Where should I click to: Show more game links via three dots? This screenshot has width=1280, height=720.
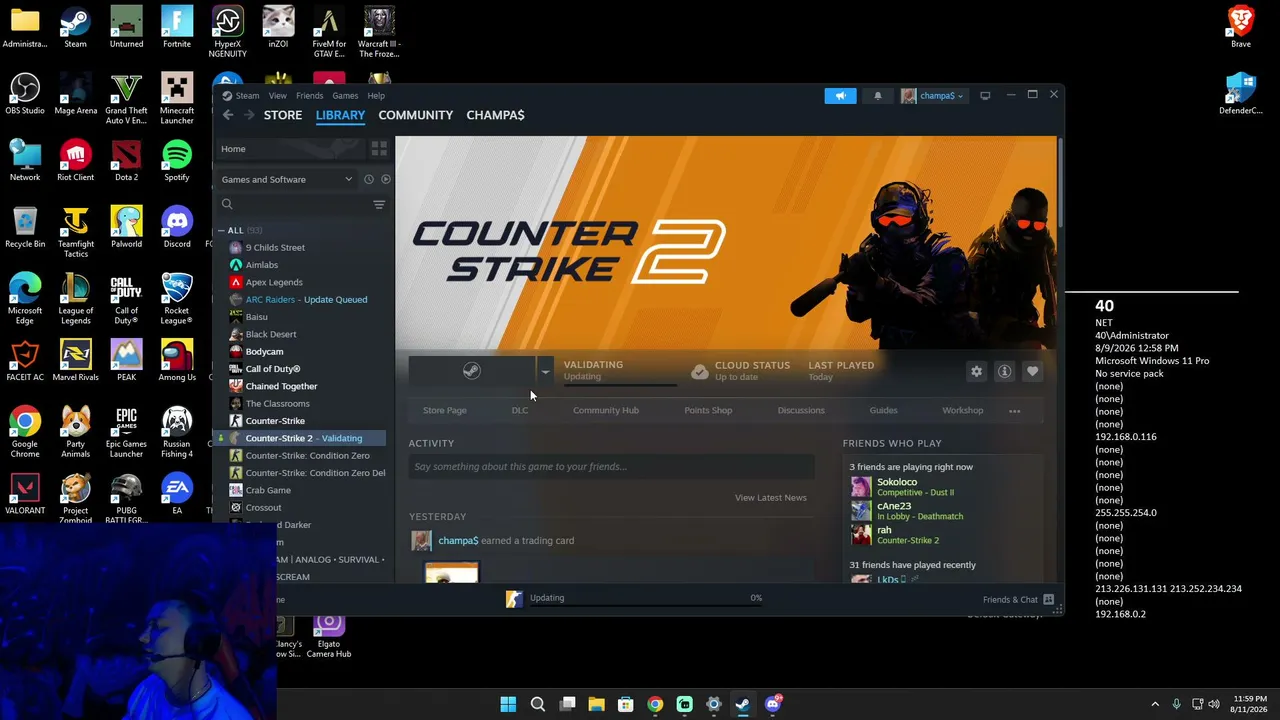click(1015, 411)
